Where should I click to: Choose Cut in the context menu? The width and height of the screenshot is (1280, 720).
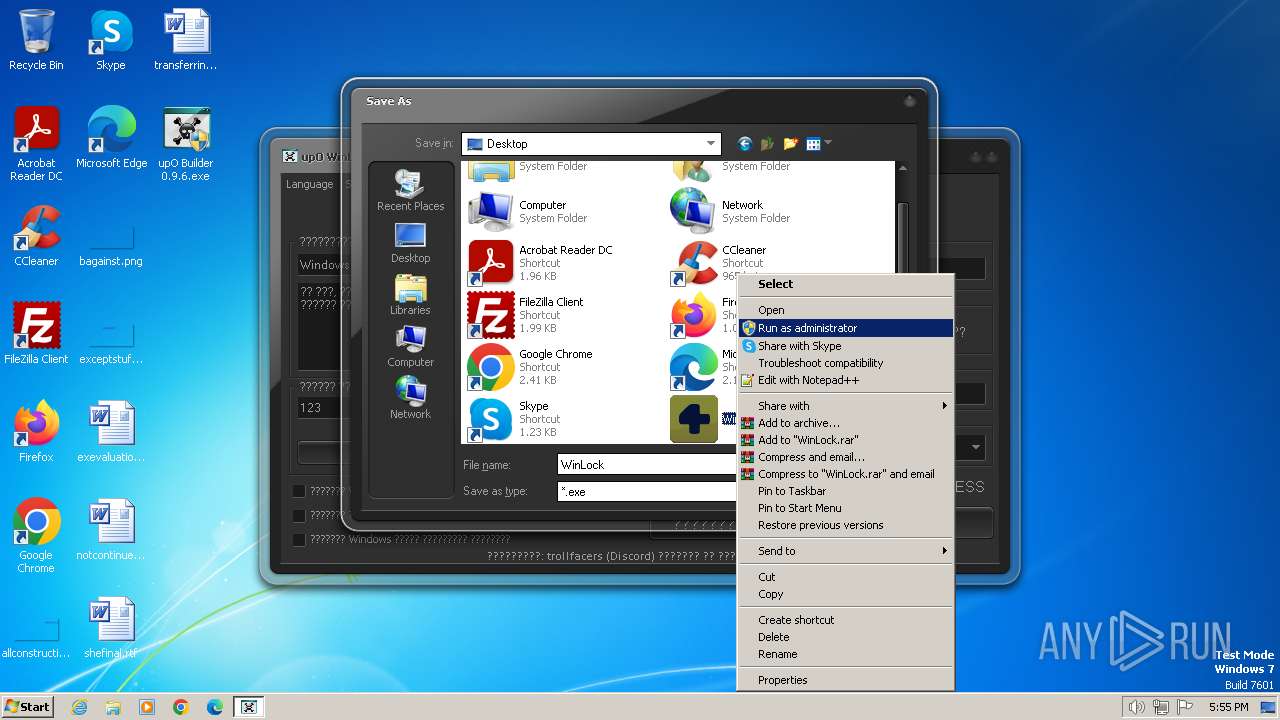(x=845, y=577)
